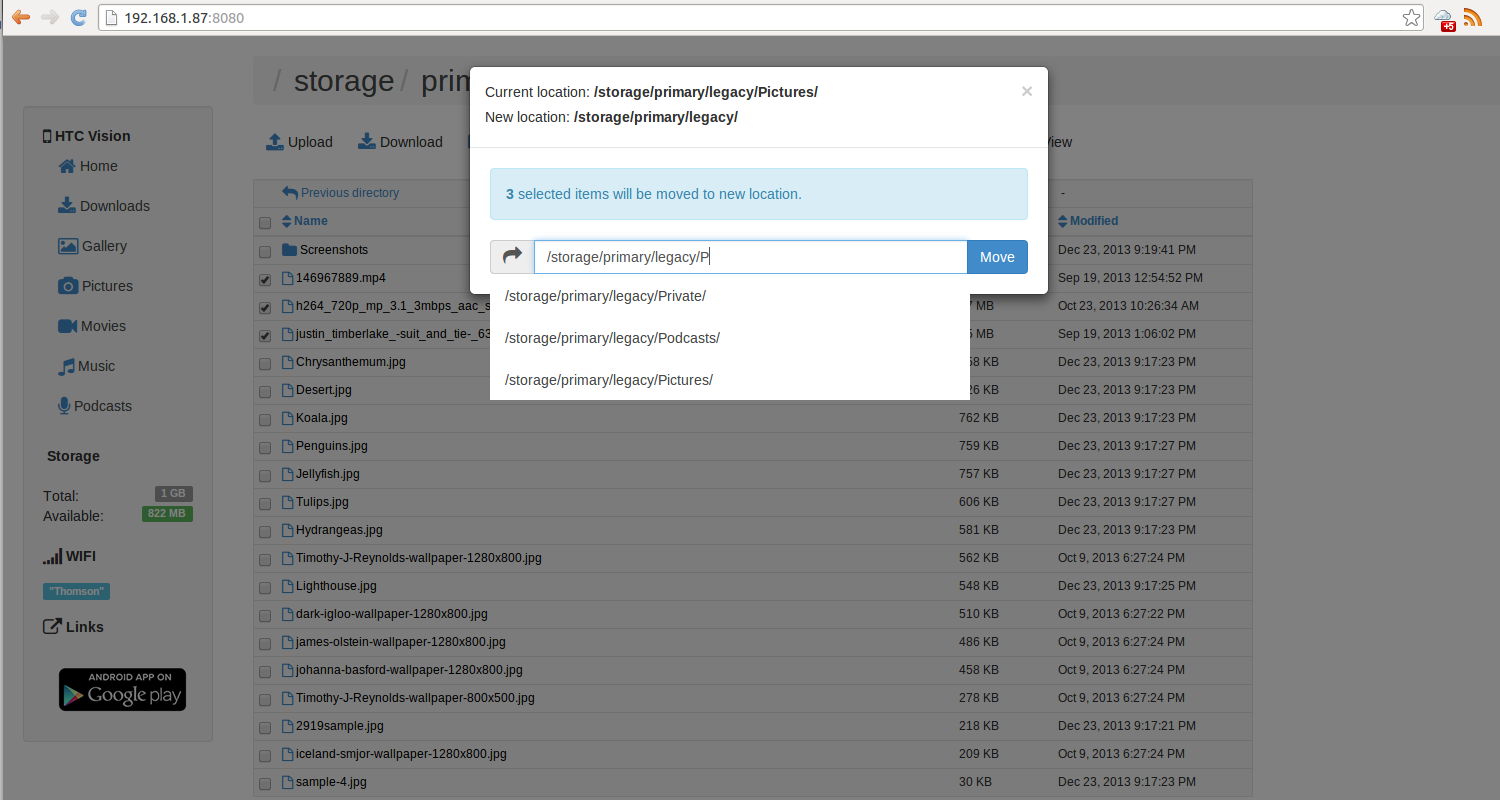The image size is (1500, 800).
Task: Uncheck the 146967889.mp4 checkbox
Action: pos(265,279)
